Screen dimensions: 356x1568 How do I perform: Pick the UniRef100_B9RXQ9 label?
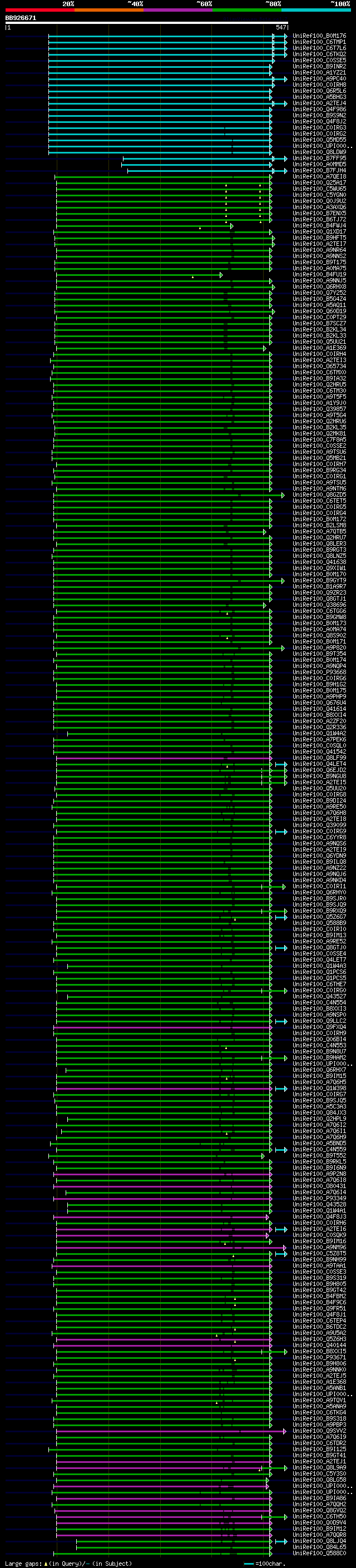pyautogui.click(x=319, y=911)
